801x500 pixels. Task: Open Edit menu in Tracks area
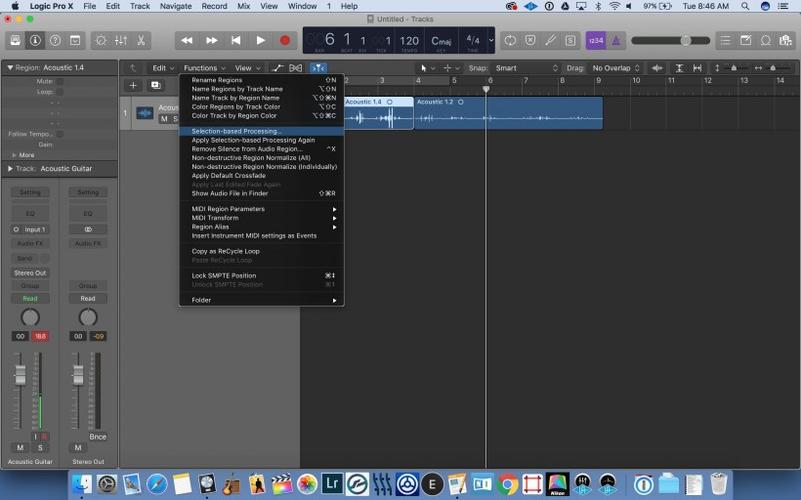163,68
